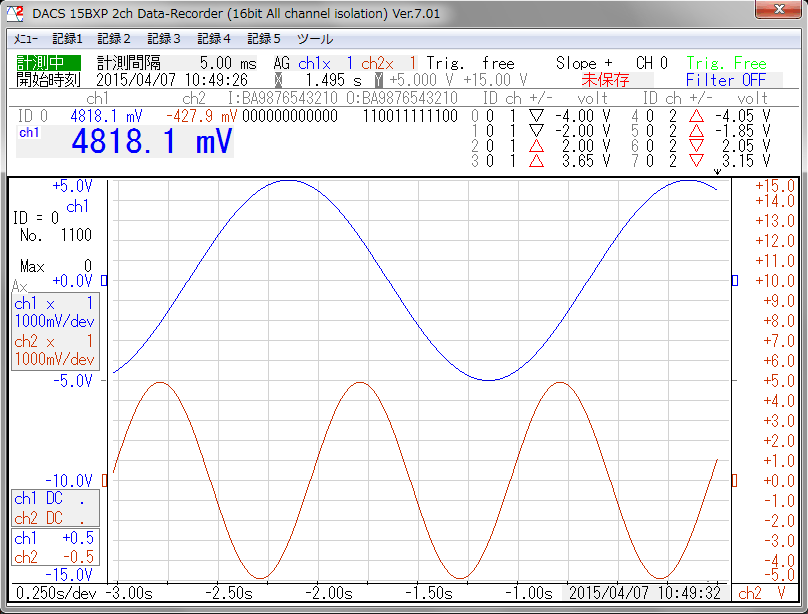Screen dimensions: 808x614
Task: Click the down triangle of ID 0 -4.00 V
Action: click(x=536, y=116)
